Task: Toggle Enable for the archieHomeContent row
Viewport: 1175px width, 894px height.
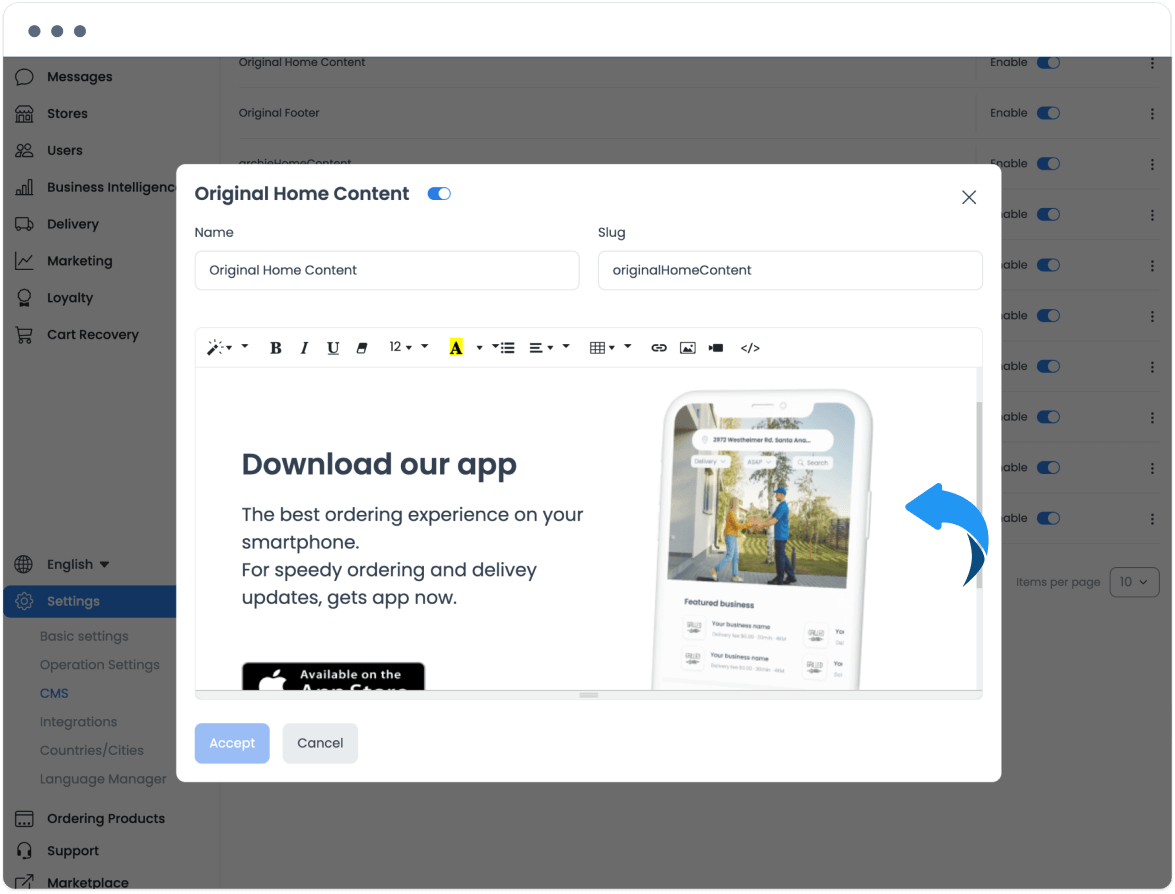Action: 1048,163
